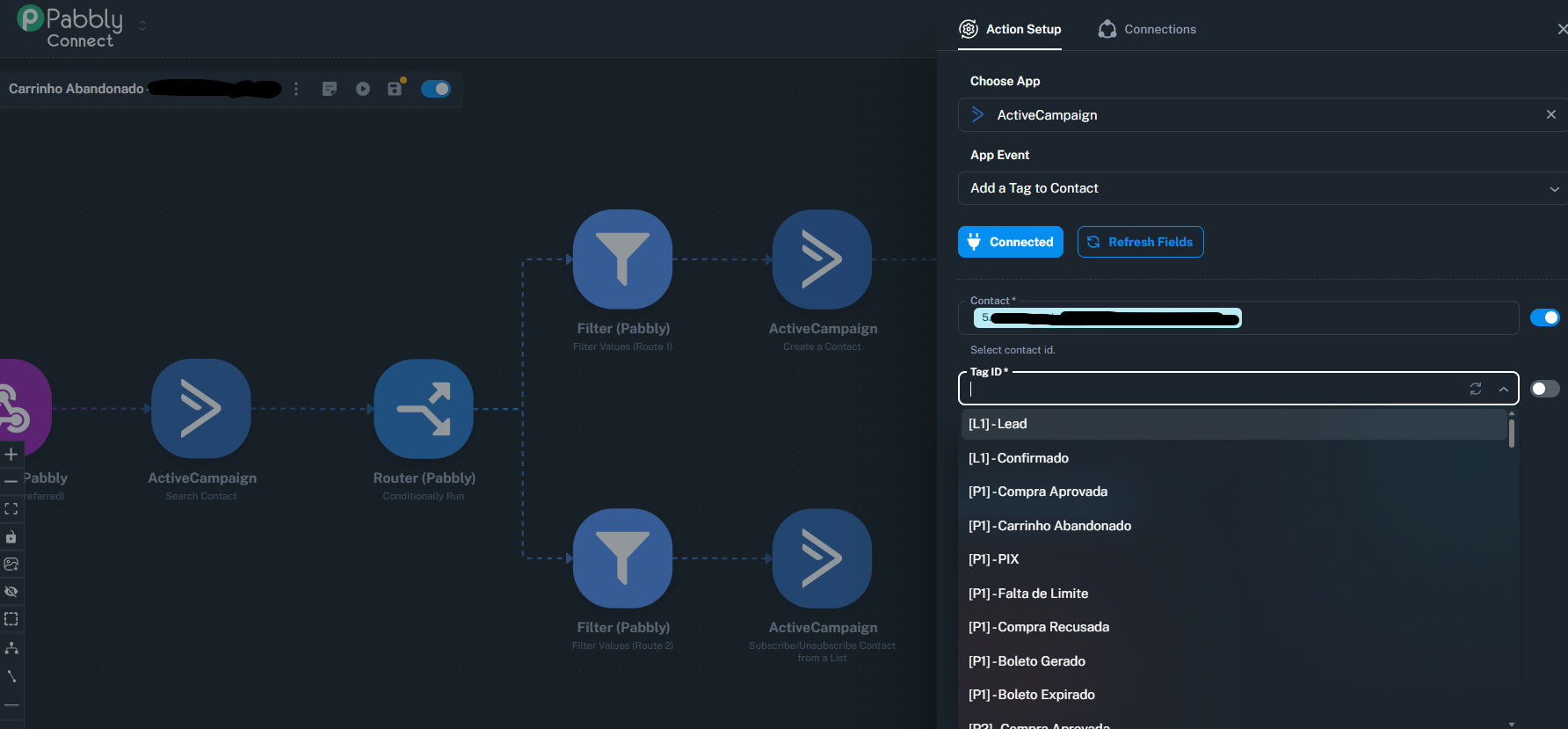Select the [L1]-Confirmado tag option

[1234, 458]
